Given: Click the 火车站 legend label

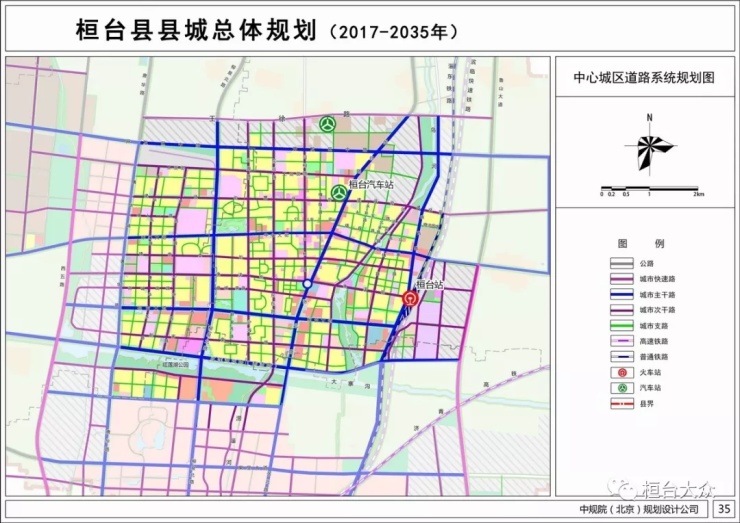Looking at the screenshot, I should coord(650,372).
